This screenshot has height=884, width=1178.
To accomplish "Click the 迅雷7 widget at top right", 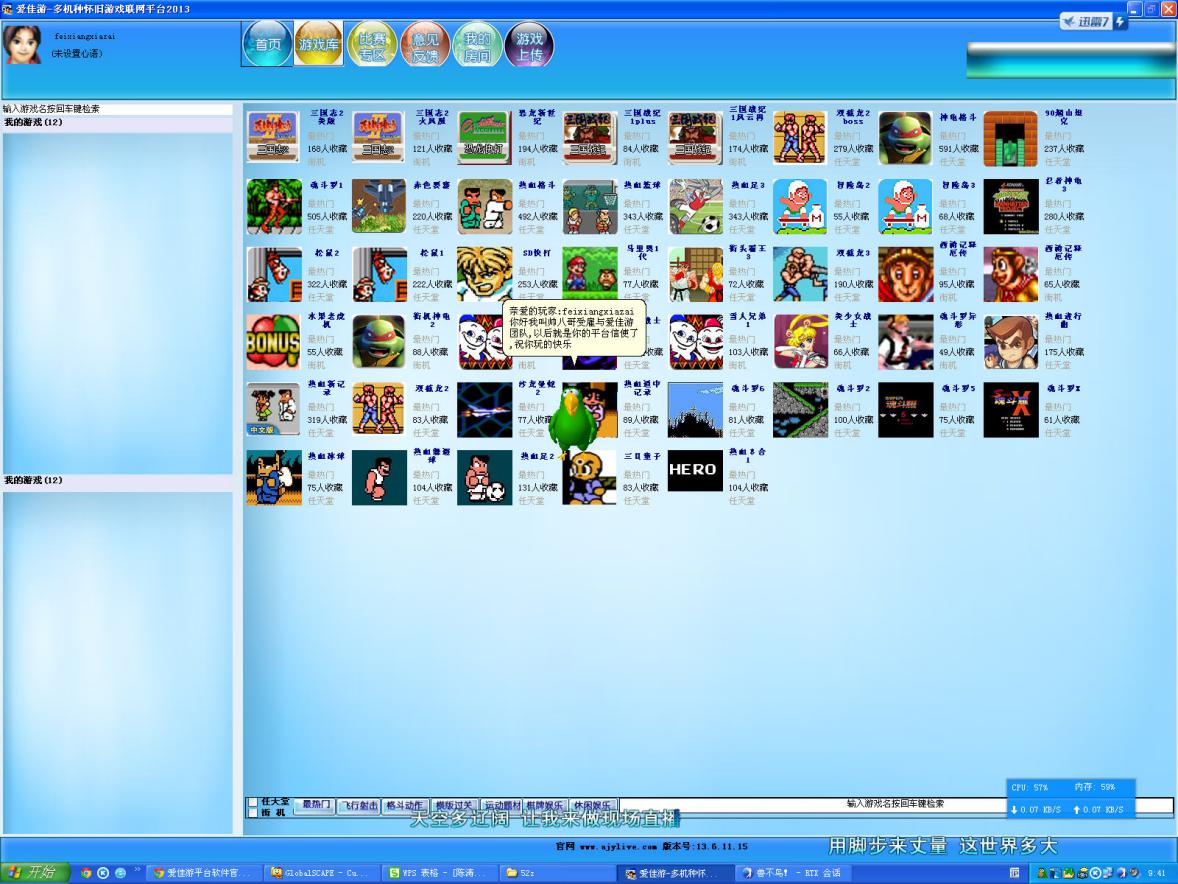I will (1094, 22).
